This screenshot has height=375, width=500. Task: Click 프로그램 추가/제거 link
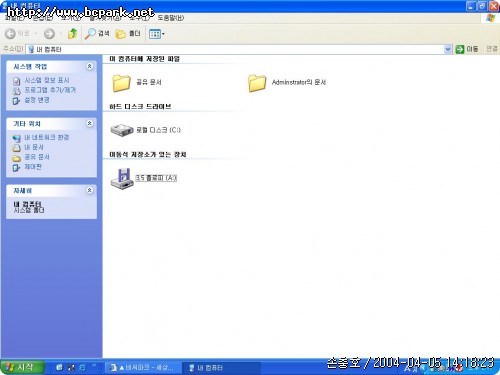50,90
